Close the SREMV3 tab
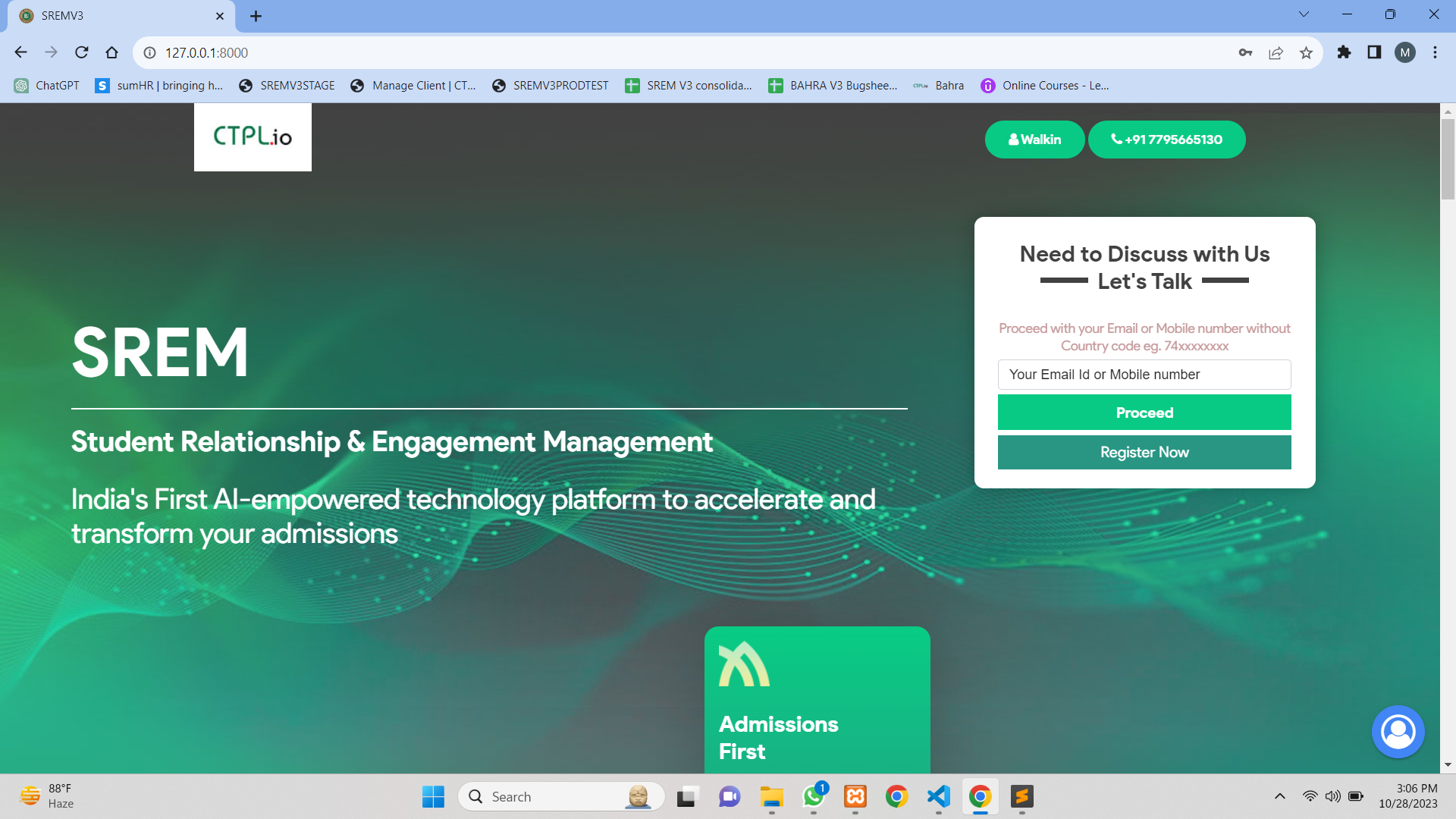 [x=220, y=16]
